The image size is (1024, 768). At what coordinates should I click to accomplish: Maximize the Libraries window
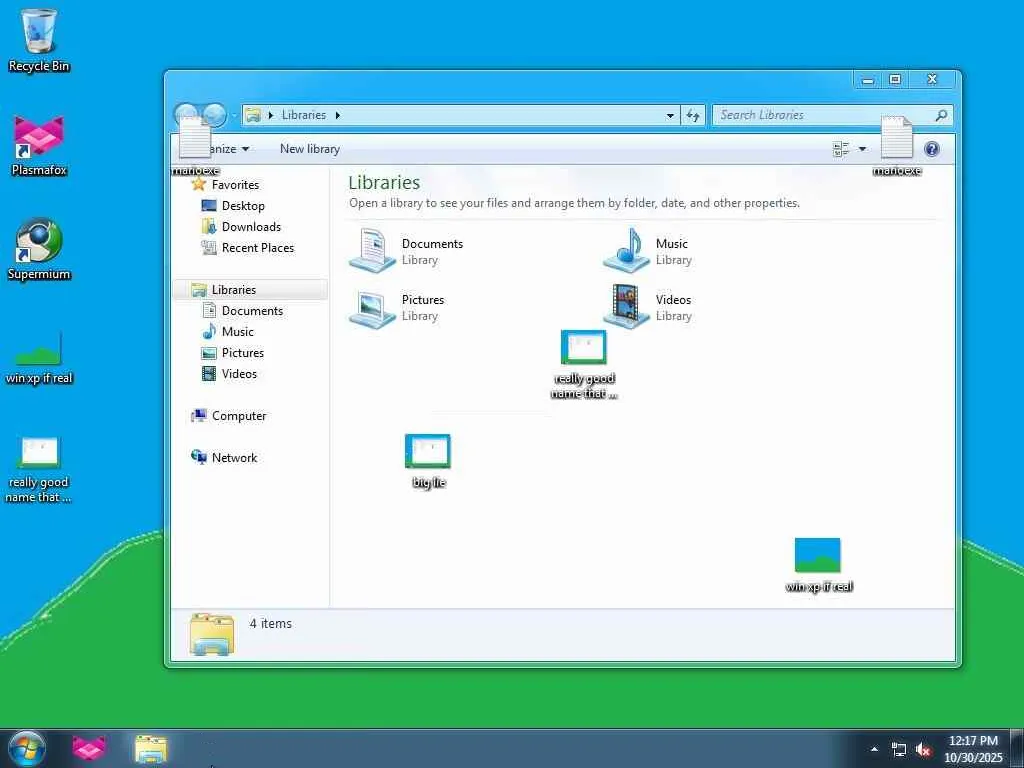(x=895, y=80)
